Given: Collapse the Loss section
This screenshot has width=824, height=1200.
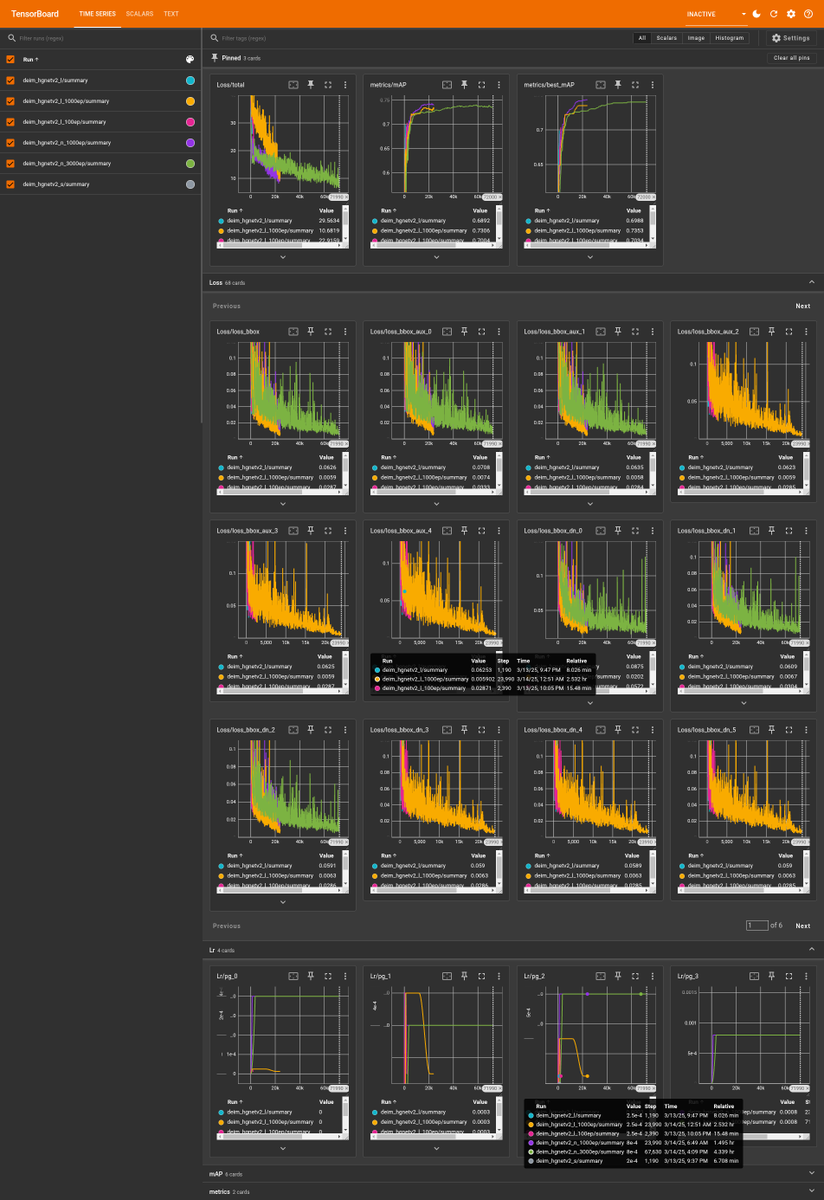Looking at the screenshot, I should (x=811, y=283).
